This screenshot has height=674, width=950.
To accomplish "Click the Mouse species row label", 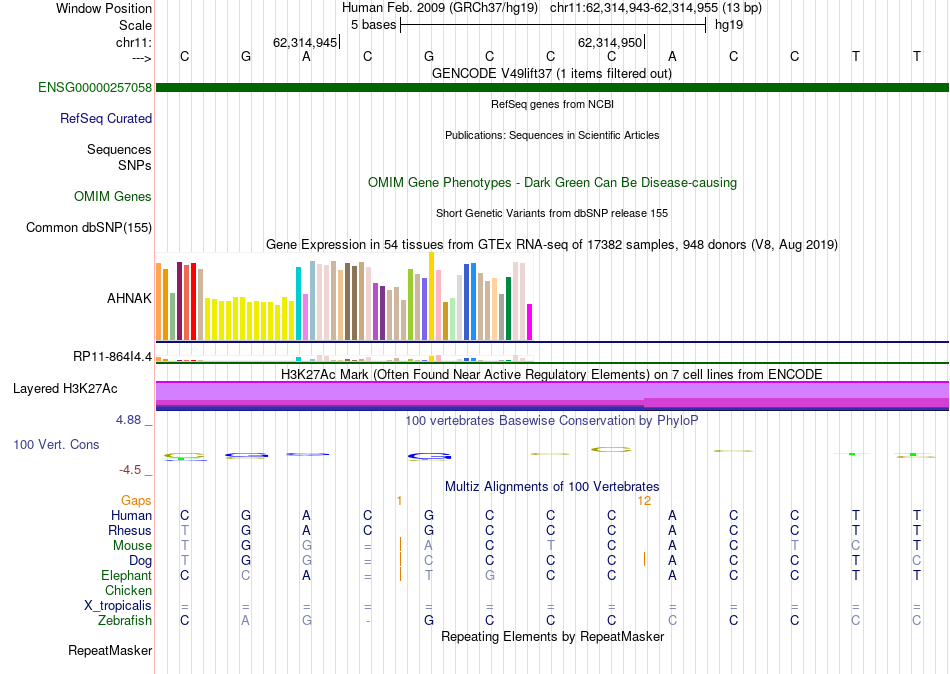I will (x=132, y=546).
